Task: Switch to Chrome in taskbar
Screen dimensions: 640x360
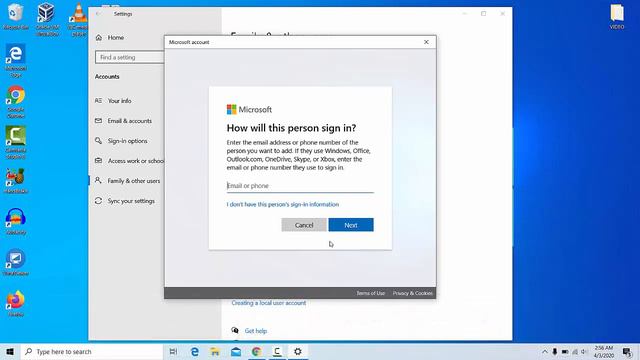Action: pyautogui.click(x=256, y=351)
